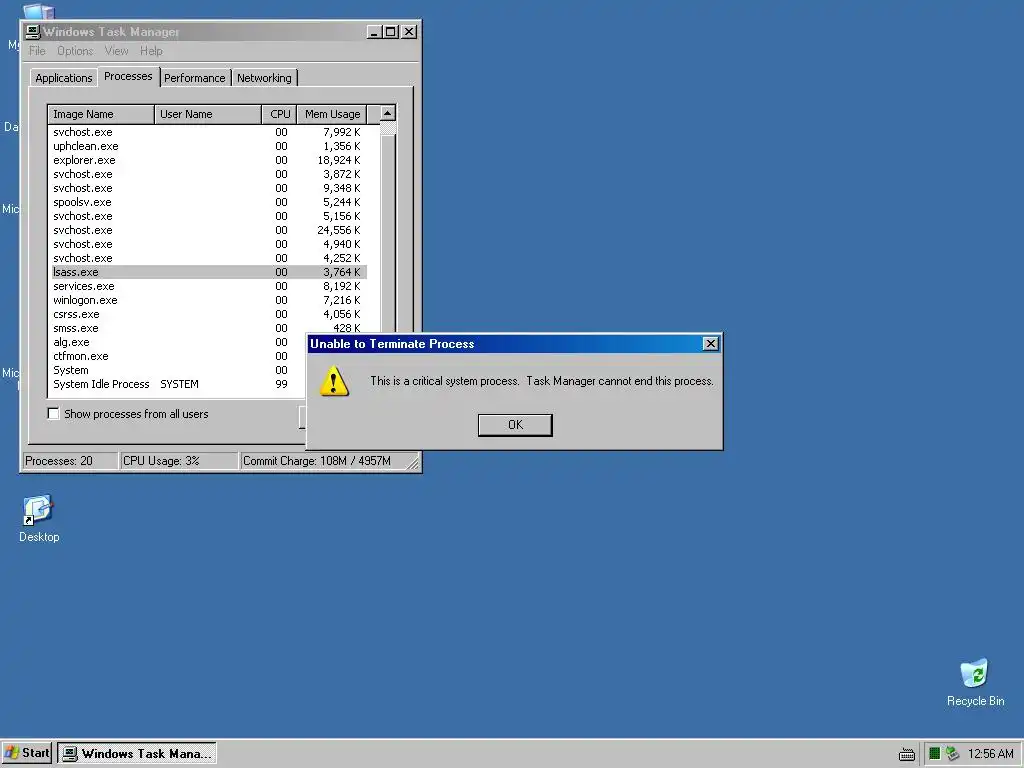The width and height of the screenshot is (1024, 768).
Task: Open the View menu
Action: [116, 51]
